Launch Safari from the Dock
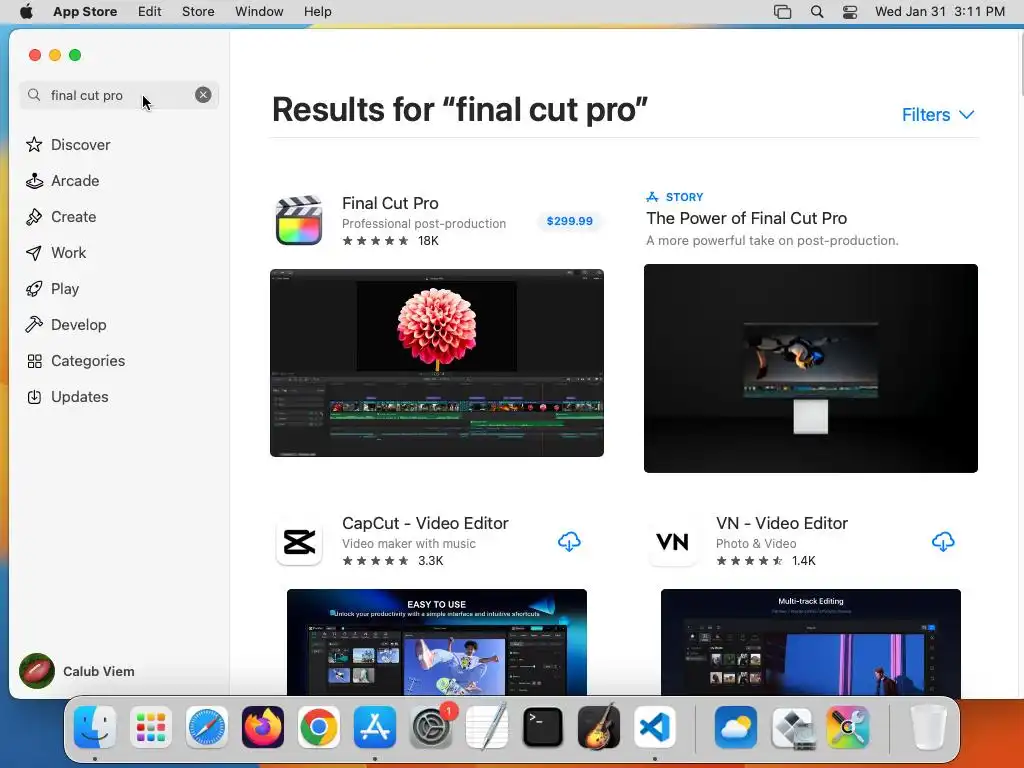 pos(207,727)
